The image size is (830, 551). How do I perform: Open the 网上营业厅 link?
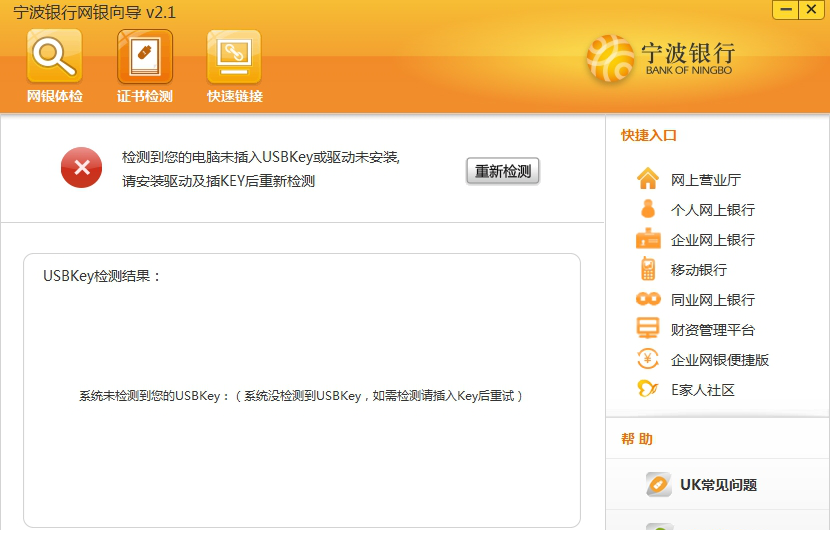point(706,180)
